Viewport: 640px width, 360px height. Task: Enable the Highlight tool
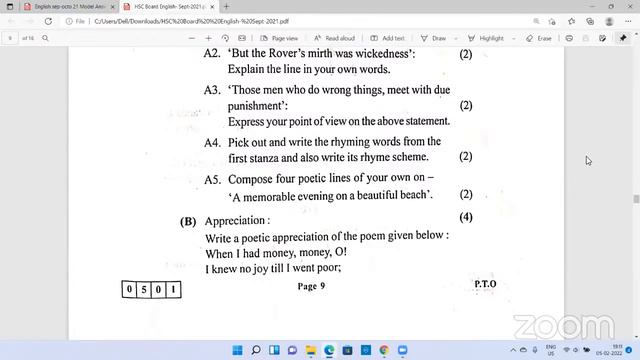486,38
